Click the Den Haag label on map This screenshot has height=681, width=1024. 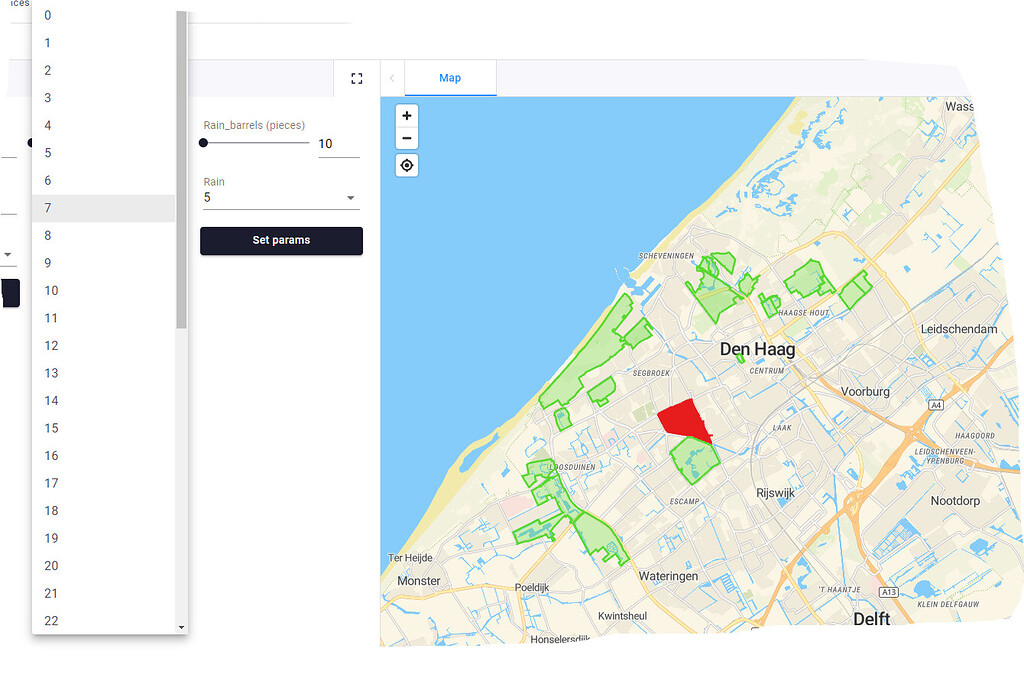point(757,350)
